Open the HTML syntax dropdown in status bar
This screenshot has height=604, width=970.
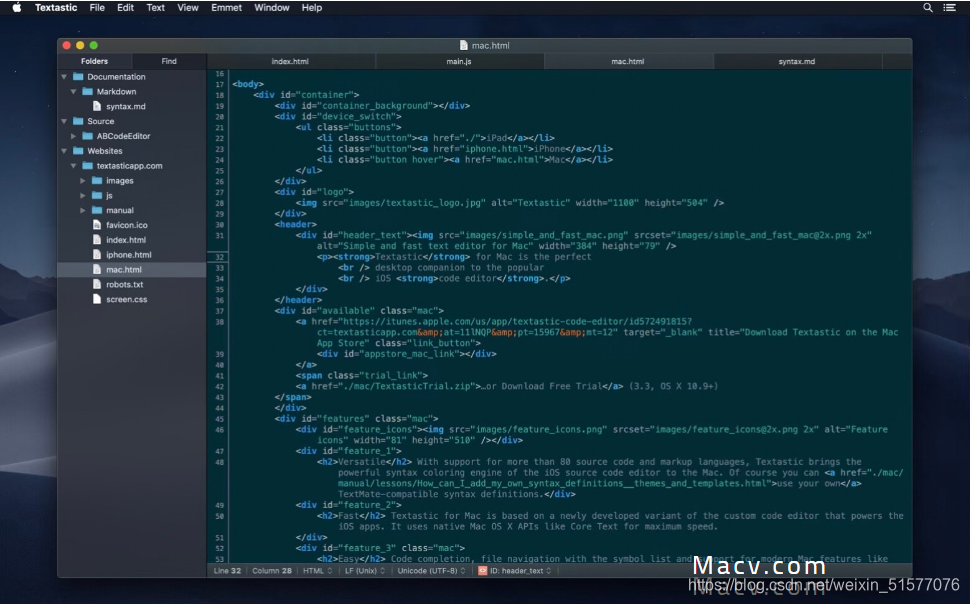click(x=317, y=571)
